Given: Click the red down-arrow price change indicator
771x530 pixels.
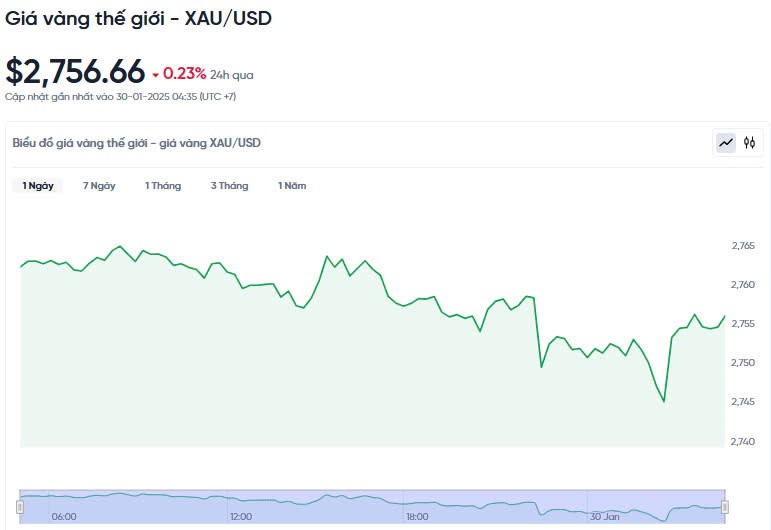Looking at the screenshot, I should 156,74.
